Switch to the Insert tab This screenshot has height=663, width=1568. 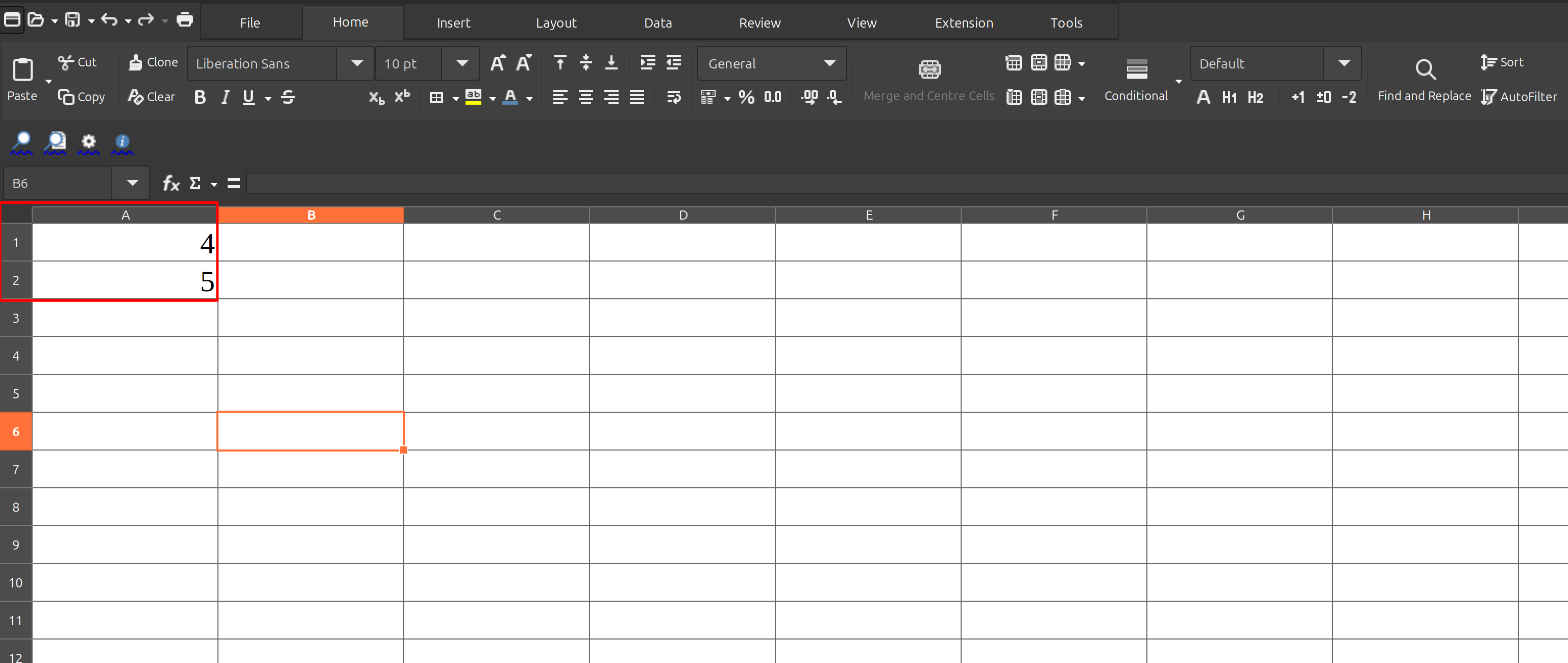(453, 22)
